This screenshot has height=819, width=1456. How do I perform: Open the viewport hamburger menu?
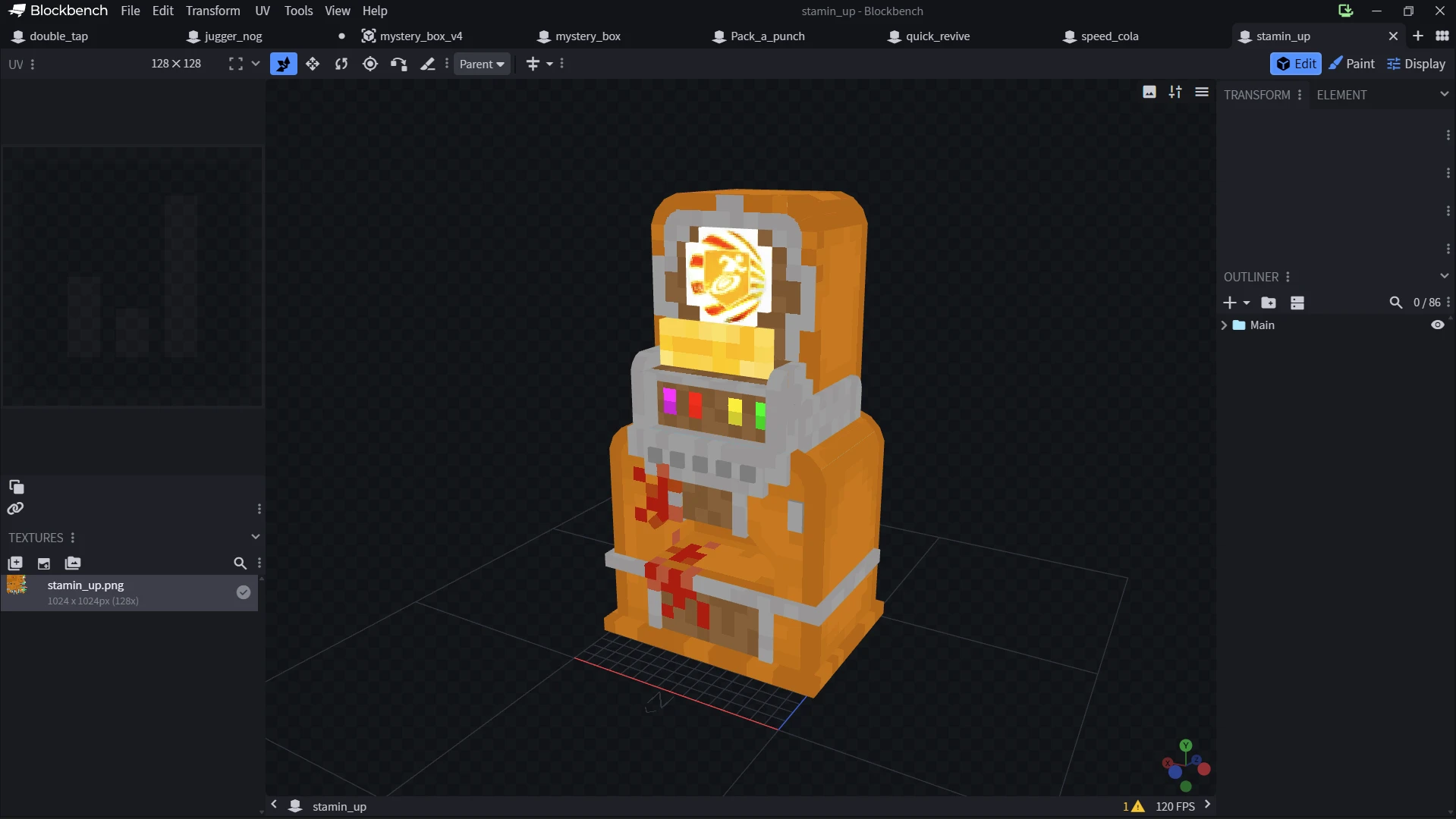pyautogui.click(x=1202, y=92)
